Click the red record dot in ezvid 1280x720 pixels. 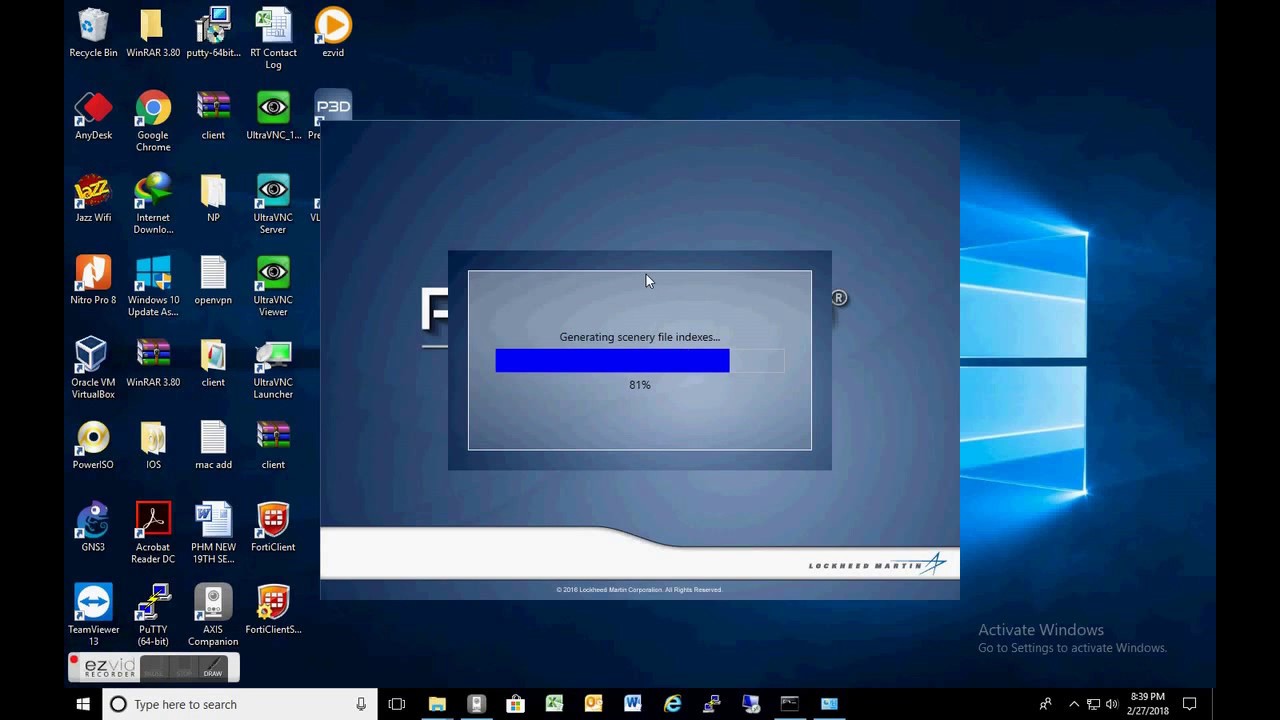(x=74, y=660)
